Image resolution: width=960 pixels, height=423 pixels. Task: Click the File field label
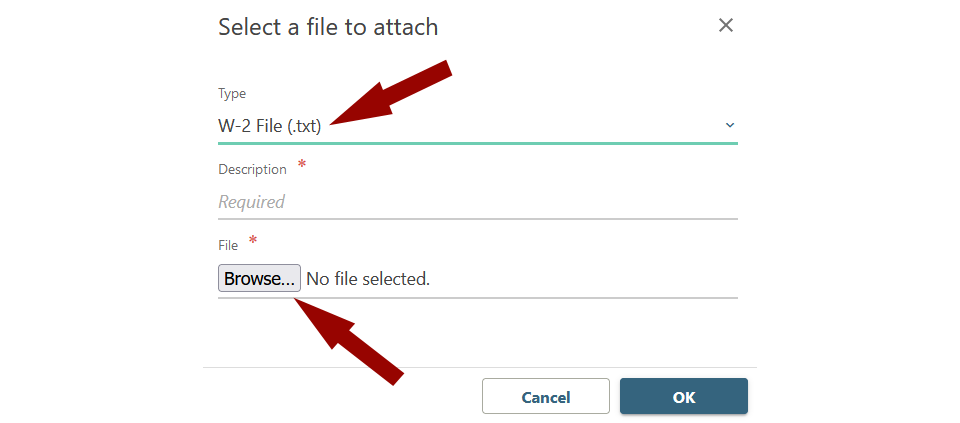tap(228, 245)
